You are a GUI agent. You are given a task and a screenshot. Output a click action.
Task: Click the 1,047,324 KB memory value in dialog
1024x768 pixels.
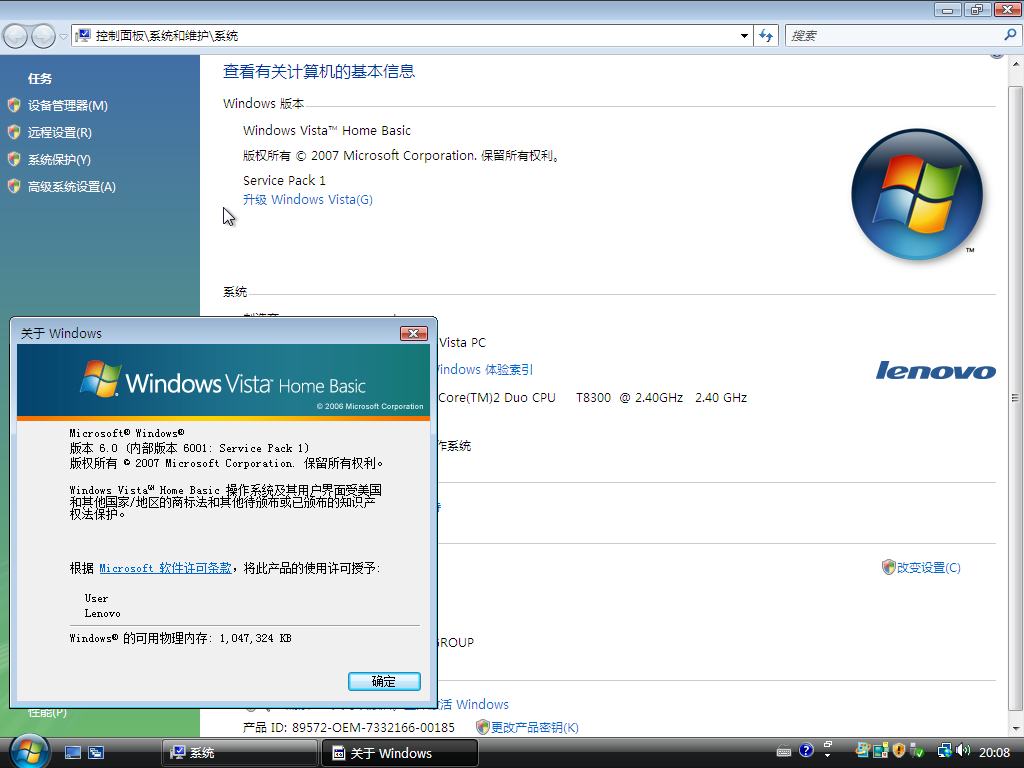[255, 638]
